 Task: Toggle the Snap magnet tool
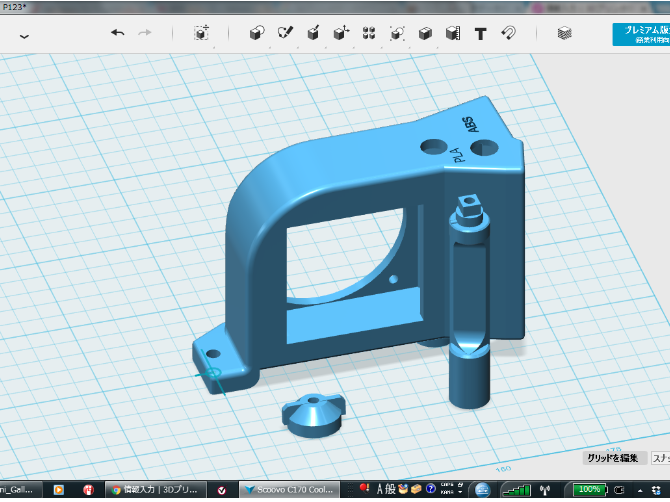click(508, 33)
